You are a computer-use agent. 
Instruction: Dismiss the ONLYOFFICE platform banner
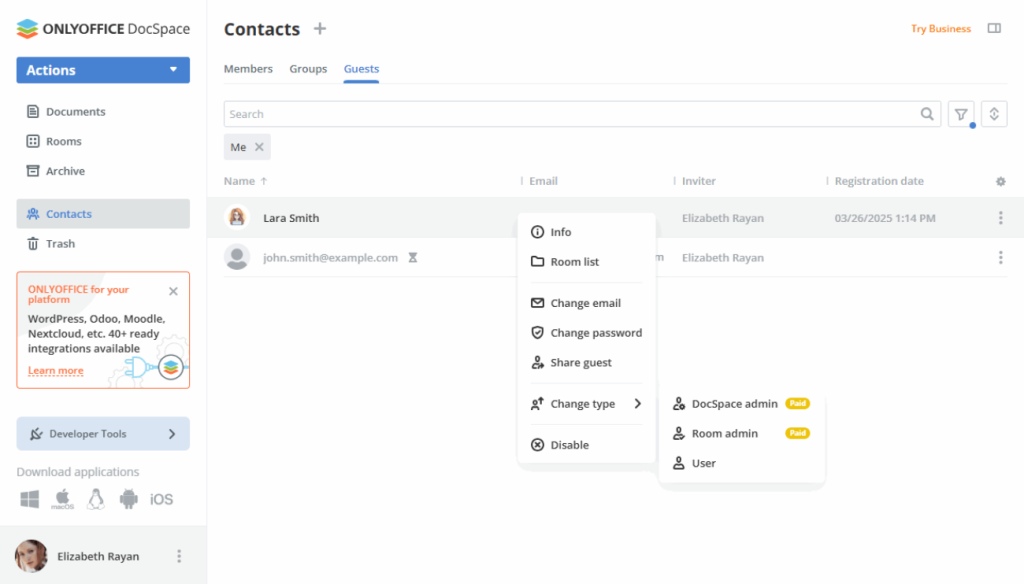pos(173,290)
